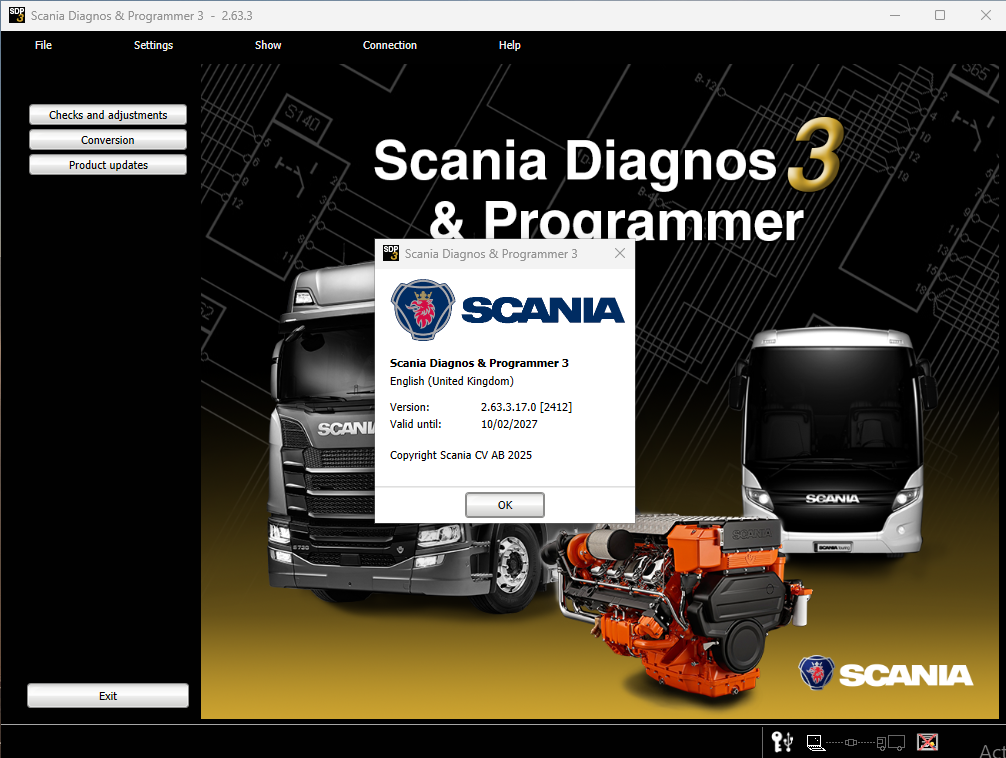Click the Scania griffin logo in the dialog
The width and height of the screenshot is (1006, 758).
(x=423, y=309)
